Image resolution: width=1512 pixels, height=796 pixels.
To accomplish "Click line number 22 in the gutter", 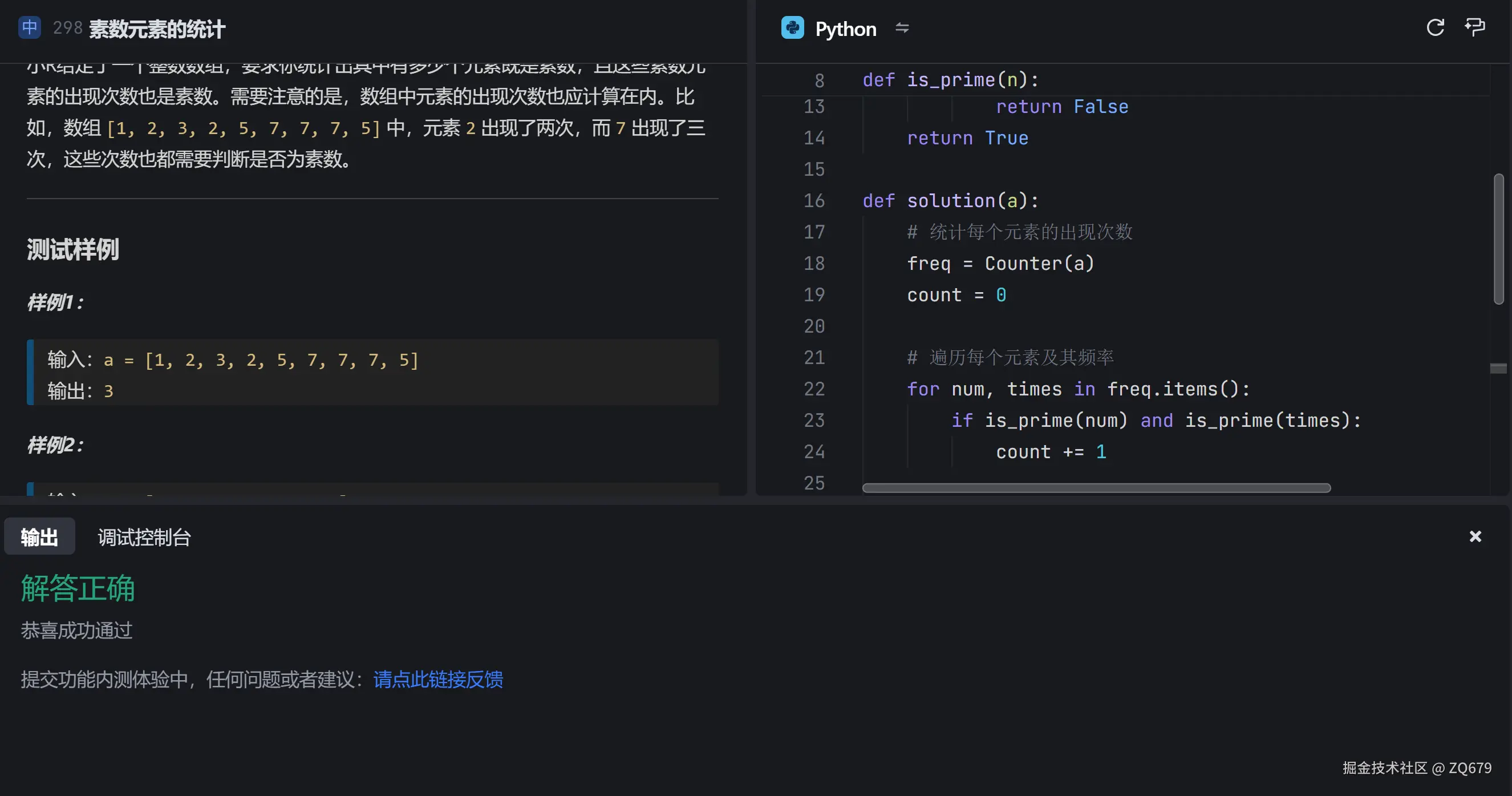I will coord(813,389).
